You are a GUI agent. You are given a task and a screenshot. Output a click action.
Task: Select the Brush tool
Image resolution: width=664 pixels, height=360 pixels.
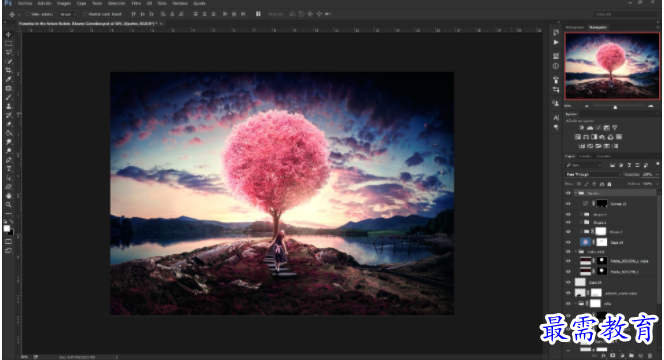(x=8, y=97)
